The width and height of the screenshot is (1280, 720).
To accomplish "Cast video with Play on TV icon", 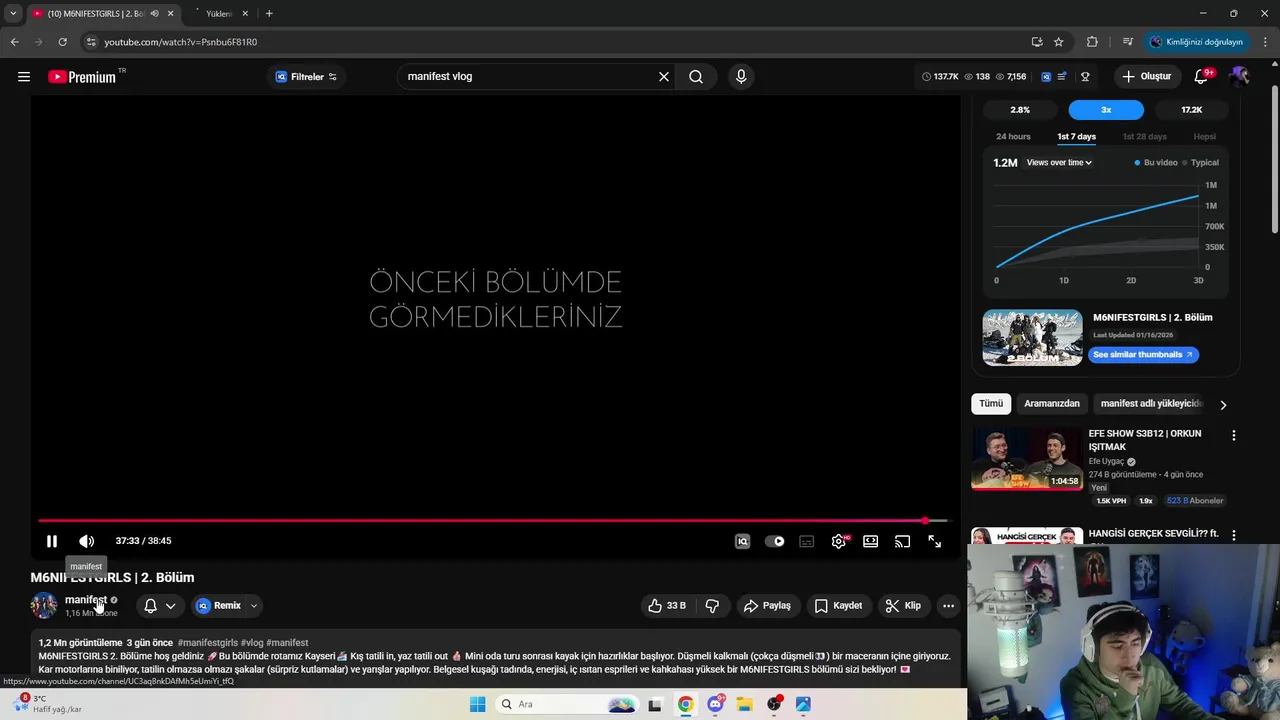I will click(902, 541).
